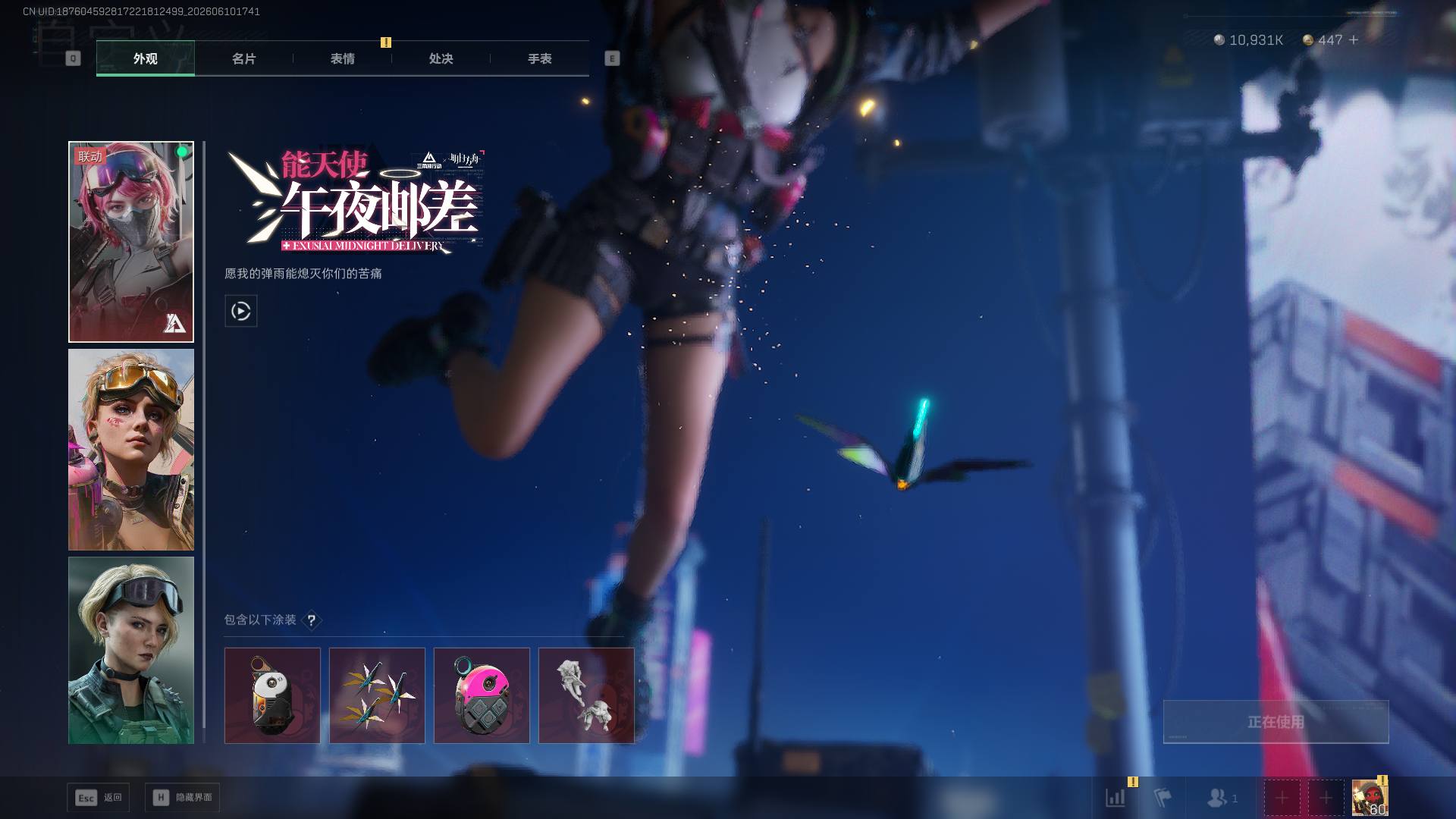Click the 10,931K silver currency balance
The height and width of the screenshot is (819, 1456).
click(1248, 39)
